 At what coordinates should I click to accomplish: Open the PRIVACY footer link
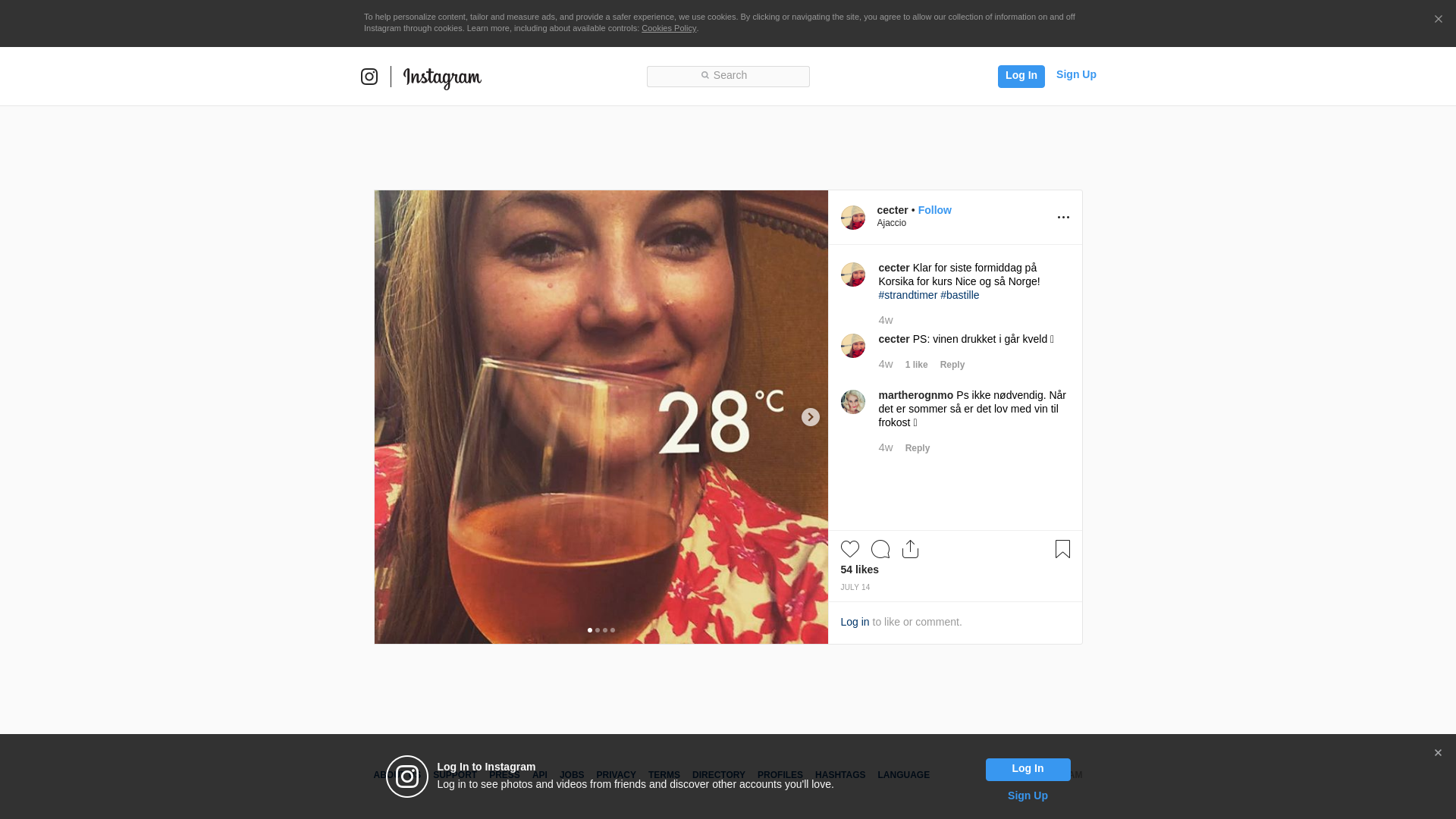point(616,775)
